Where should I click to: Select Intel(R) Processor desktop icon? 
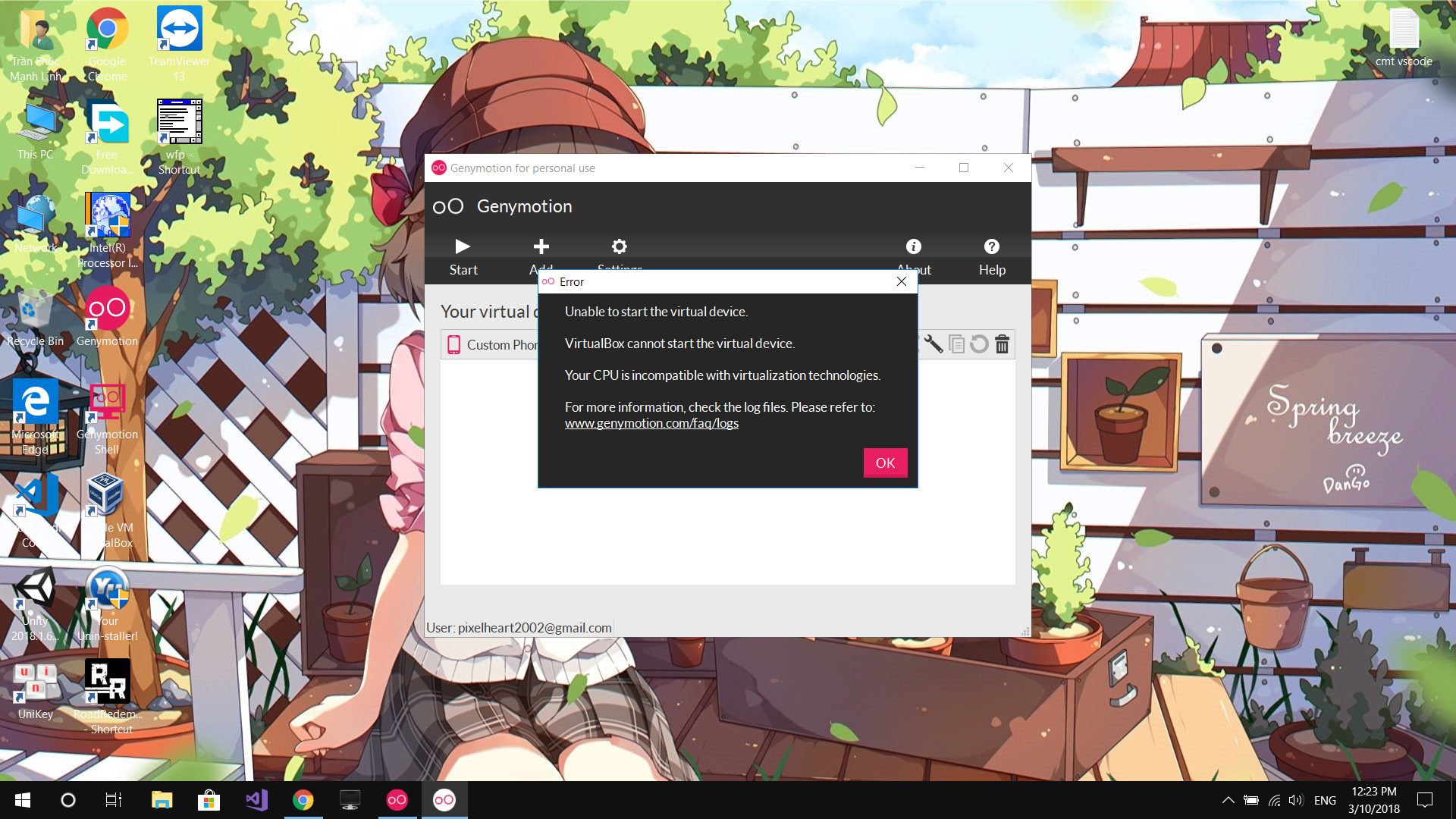tap(107, 231)
